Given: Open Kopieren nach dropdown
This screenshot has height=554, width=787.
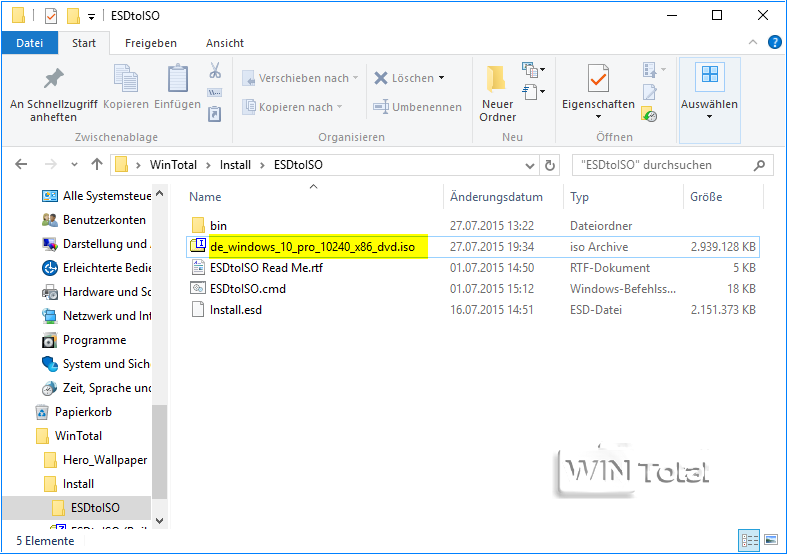Looking at the screenshot, I should click(x=293, y=107).
